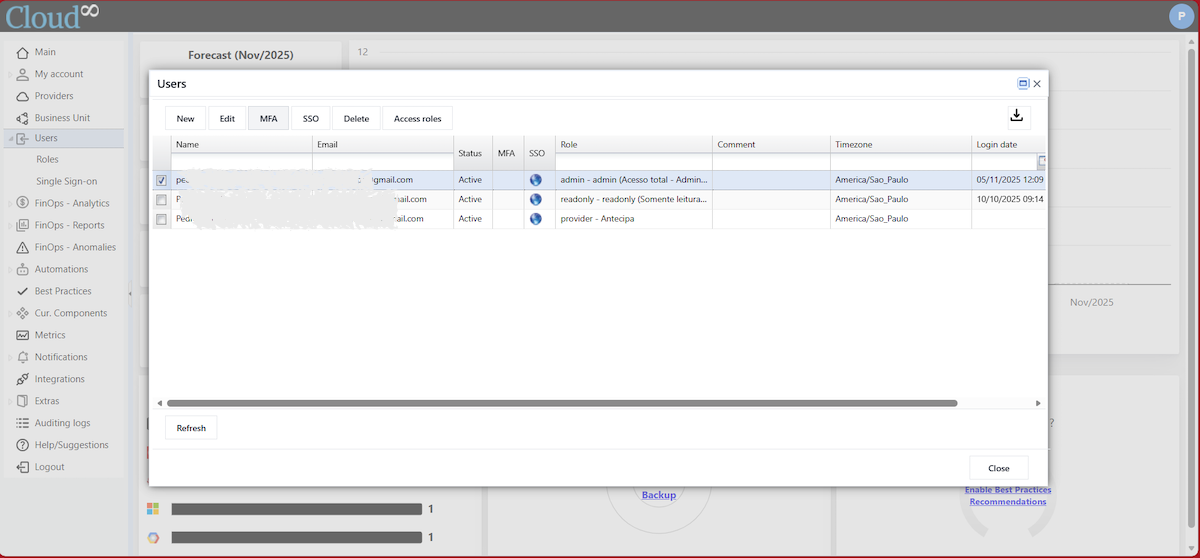Image resolution: width=1200 pixels, height=558 pixels.
Task: Select the Auditing logs list icon
Action: coord(22,423)
